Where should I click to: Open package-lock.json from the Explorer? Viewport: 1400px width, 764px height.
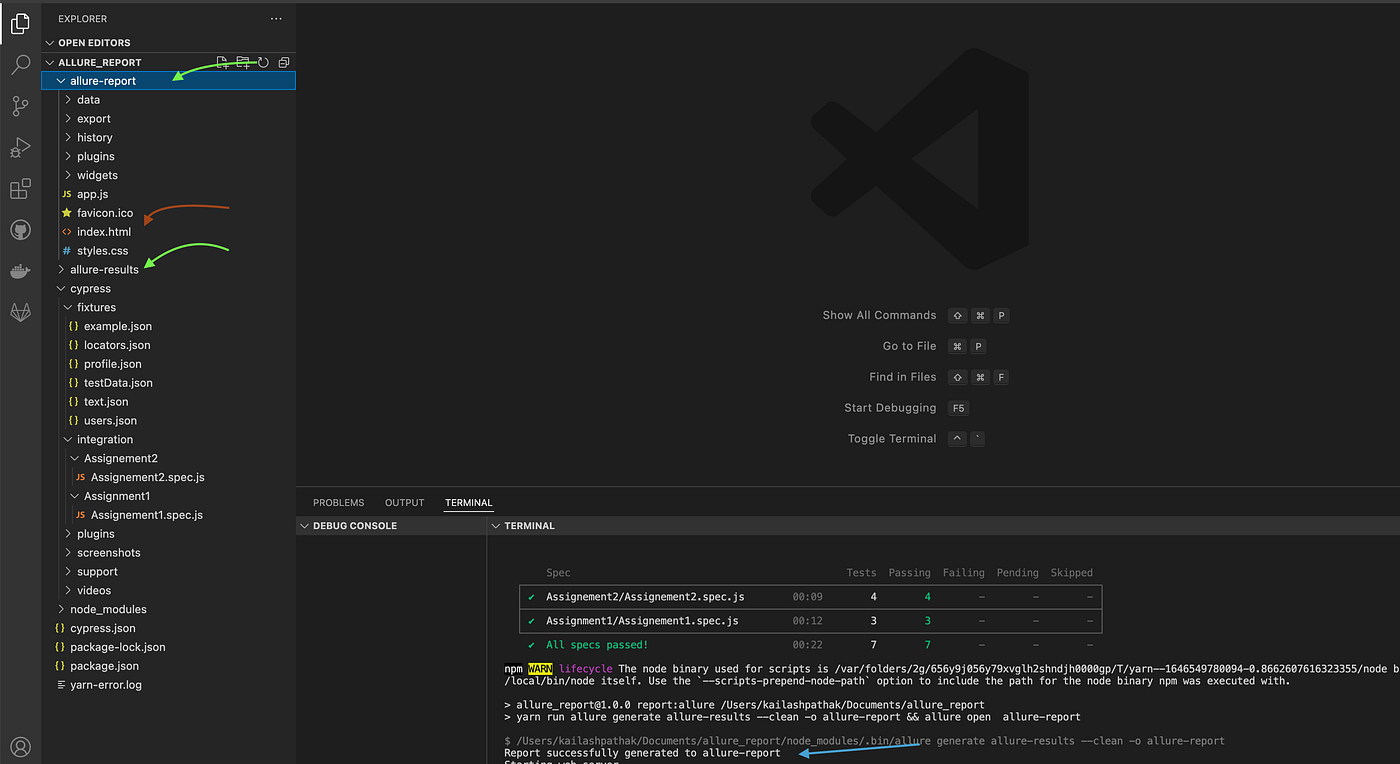[x=168, y=647]
